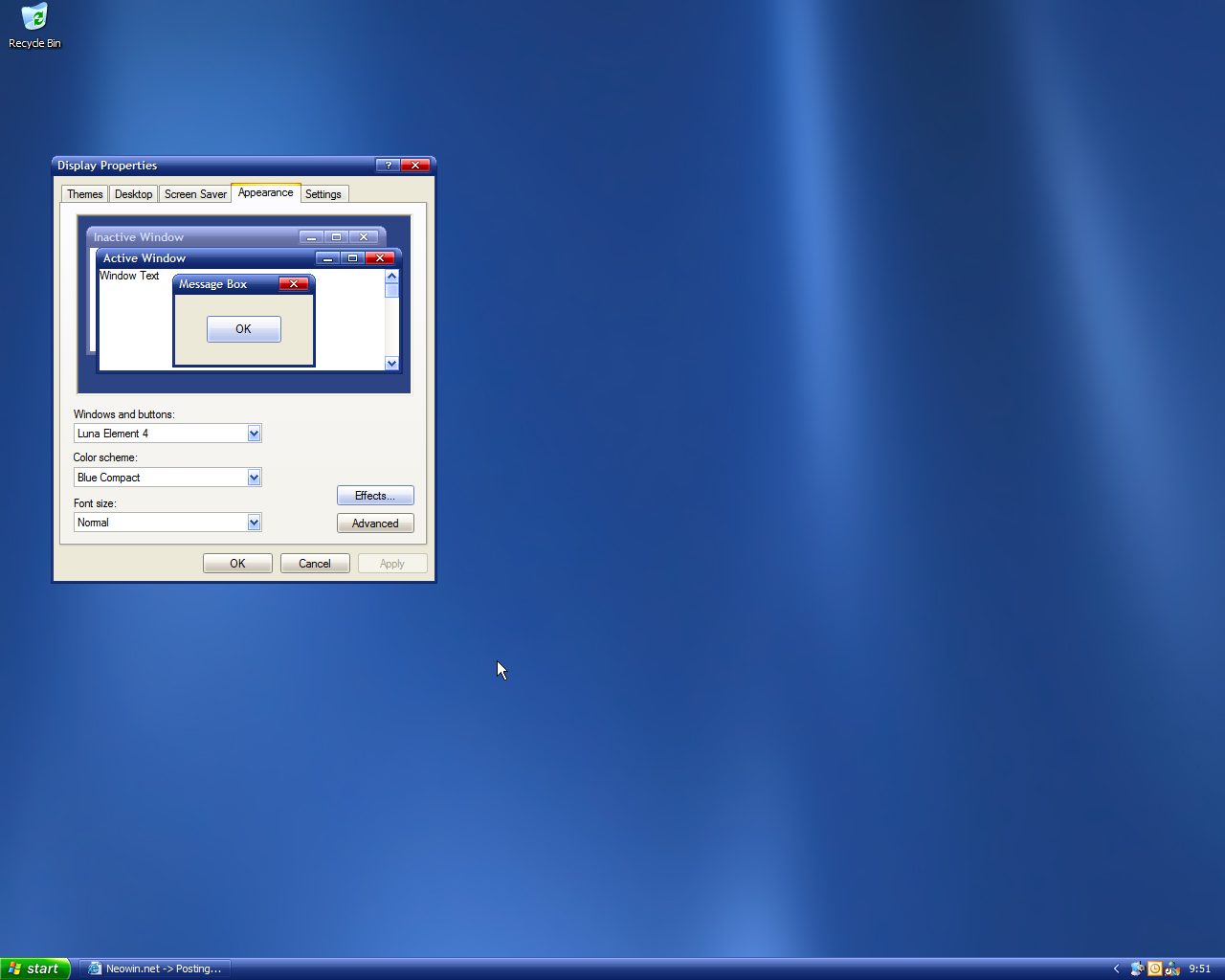Select the Settings tab
The width and height of the screenshot is (1225, 980).
323,193
